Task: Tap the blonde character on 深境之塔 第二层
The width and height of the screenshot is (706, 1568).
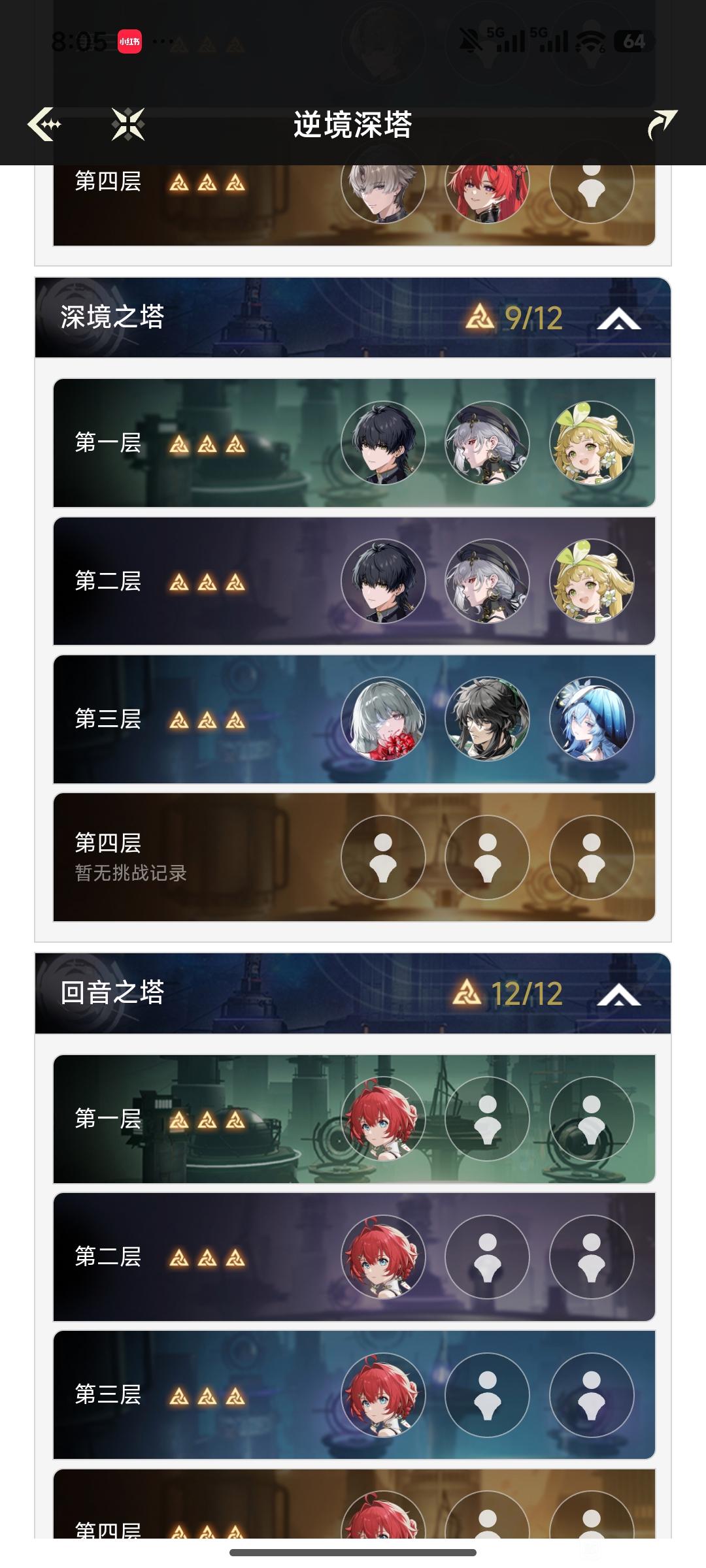Action: [x=592, y=581]
